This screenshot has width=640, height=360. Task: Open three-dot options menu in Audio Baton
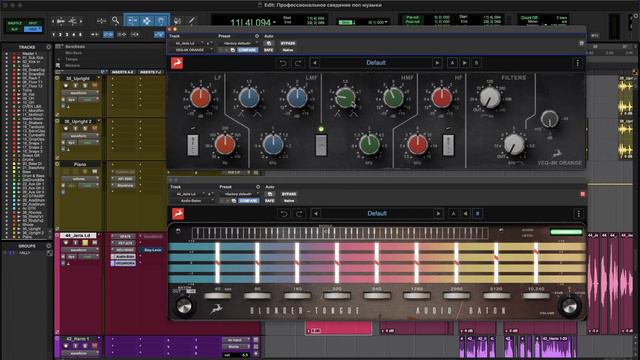pyautogui.click(x=578, y=214)
